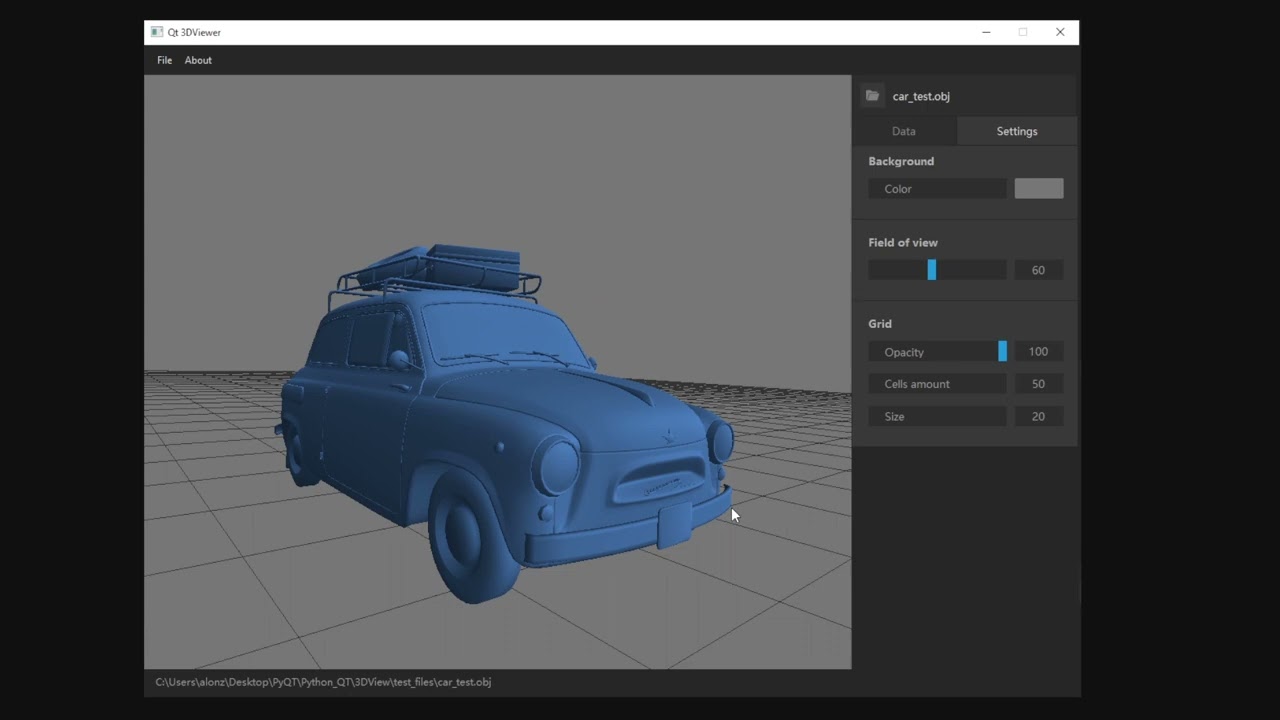Open the File menu

click(164, 60)
